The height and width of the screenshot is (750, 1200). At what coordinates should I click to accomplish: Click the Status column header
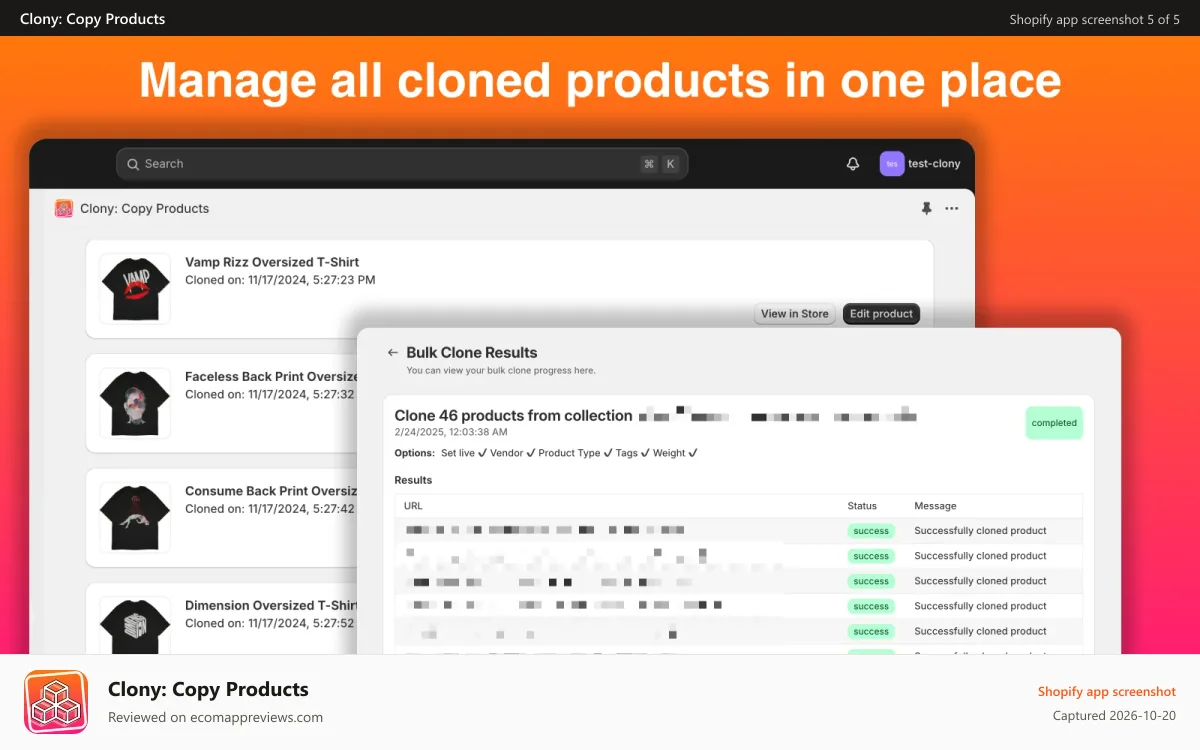point(862,506)
